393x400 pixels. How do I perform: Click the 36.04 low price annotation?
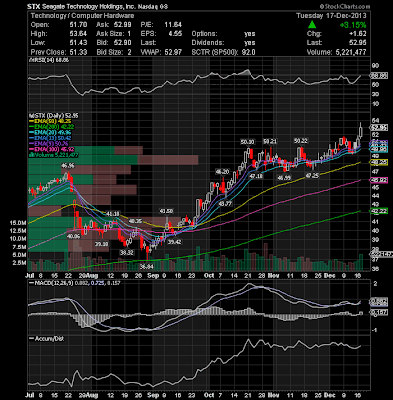tap(147, 266)
